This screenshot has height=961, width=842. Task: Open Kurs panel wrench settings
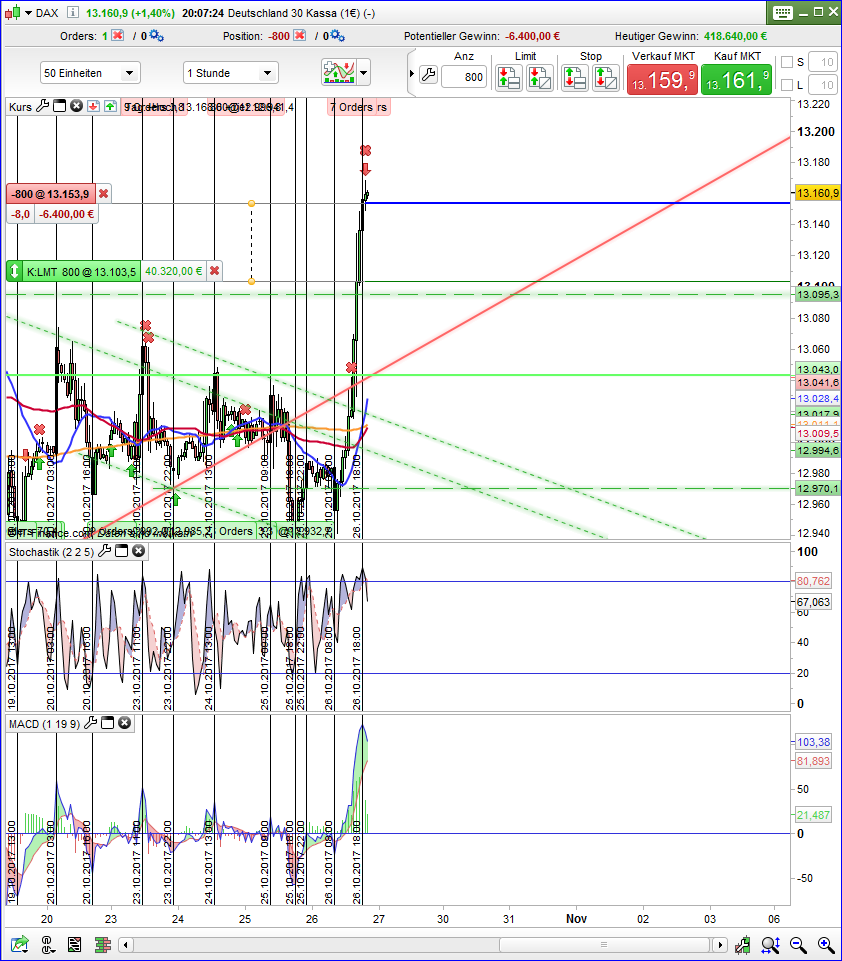tap(42, 106)
